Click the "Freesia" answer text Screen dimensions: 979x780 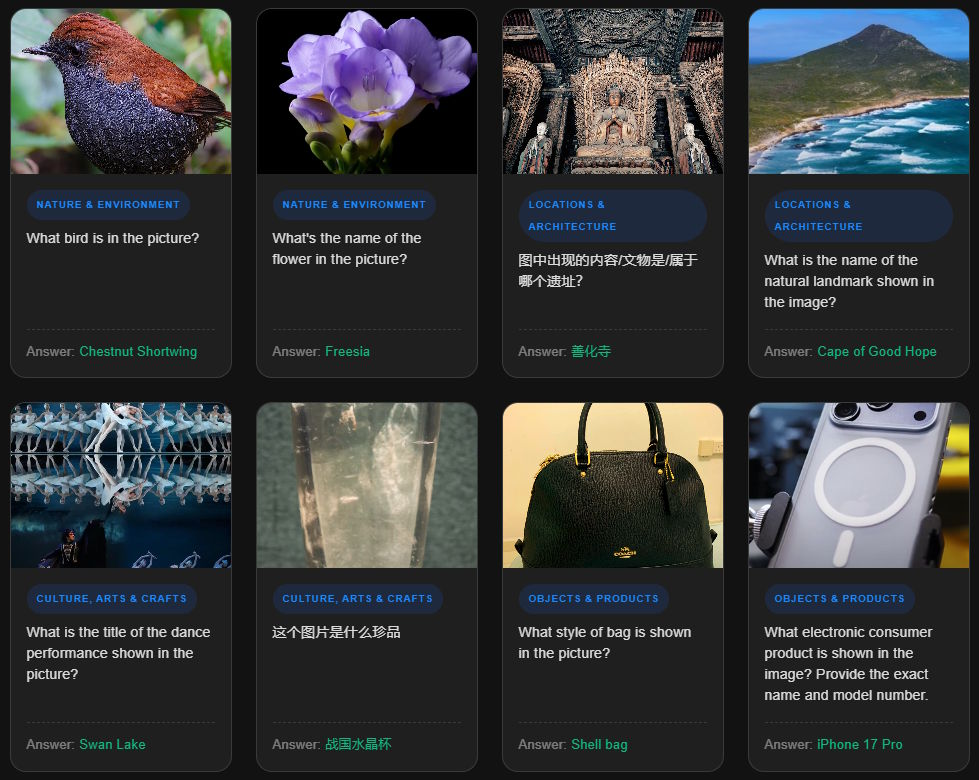coord(347,352)
